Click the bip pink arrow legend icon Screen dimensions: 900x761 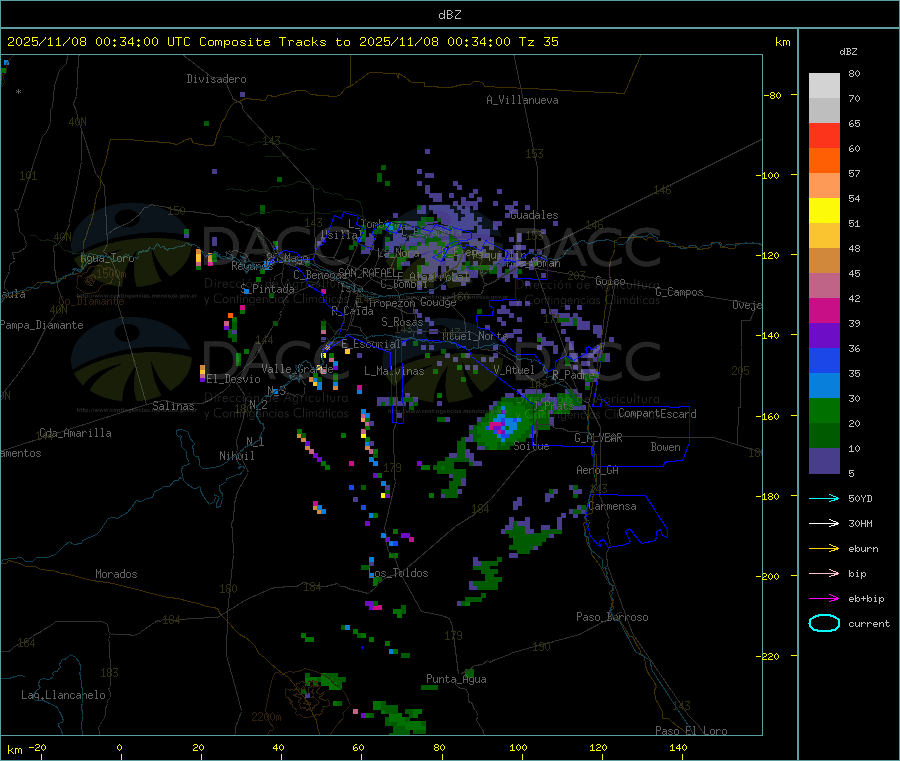coord(824,573)
